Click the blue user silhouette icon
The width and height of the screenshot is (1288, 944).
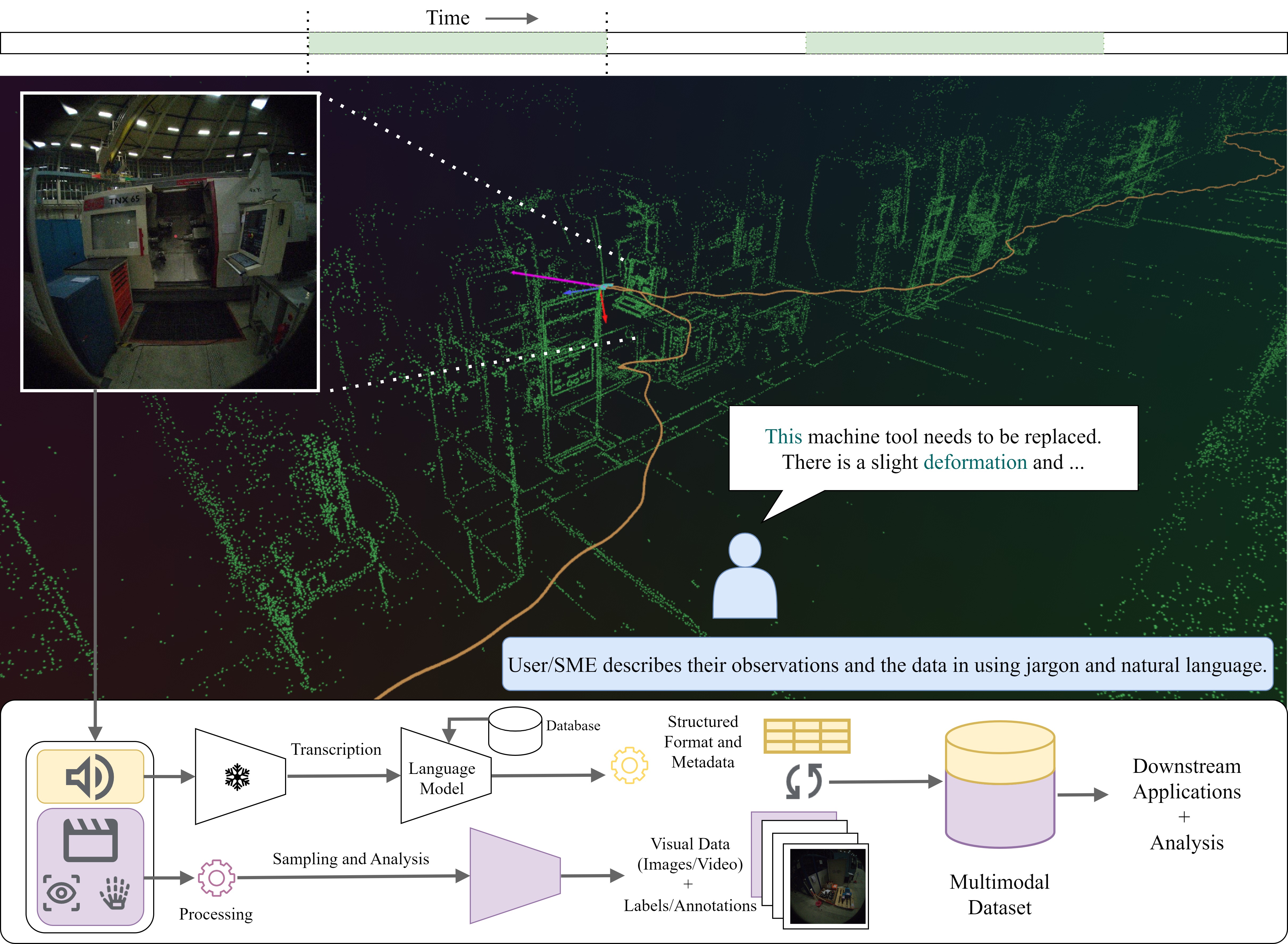745,575
